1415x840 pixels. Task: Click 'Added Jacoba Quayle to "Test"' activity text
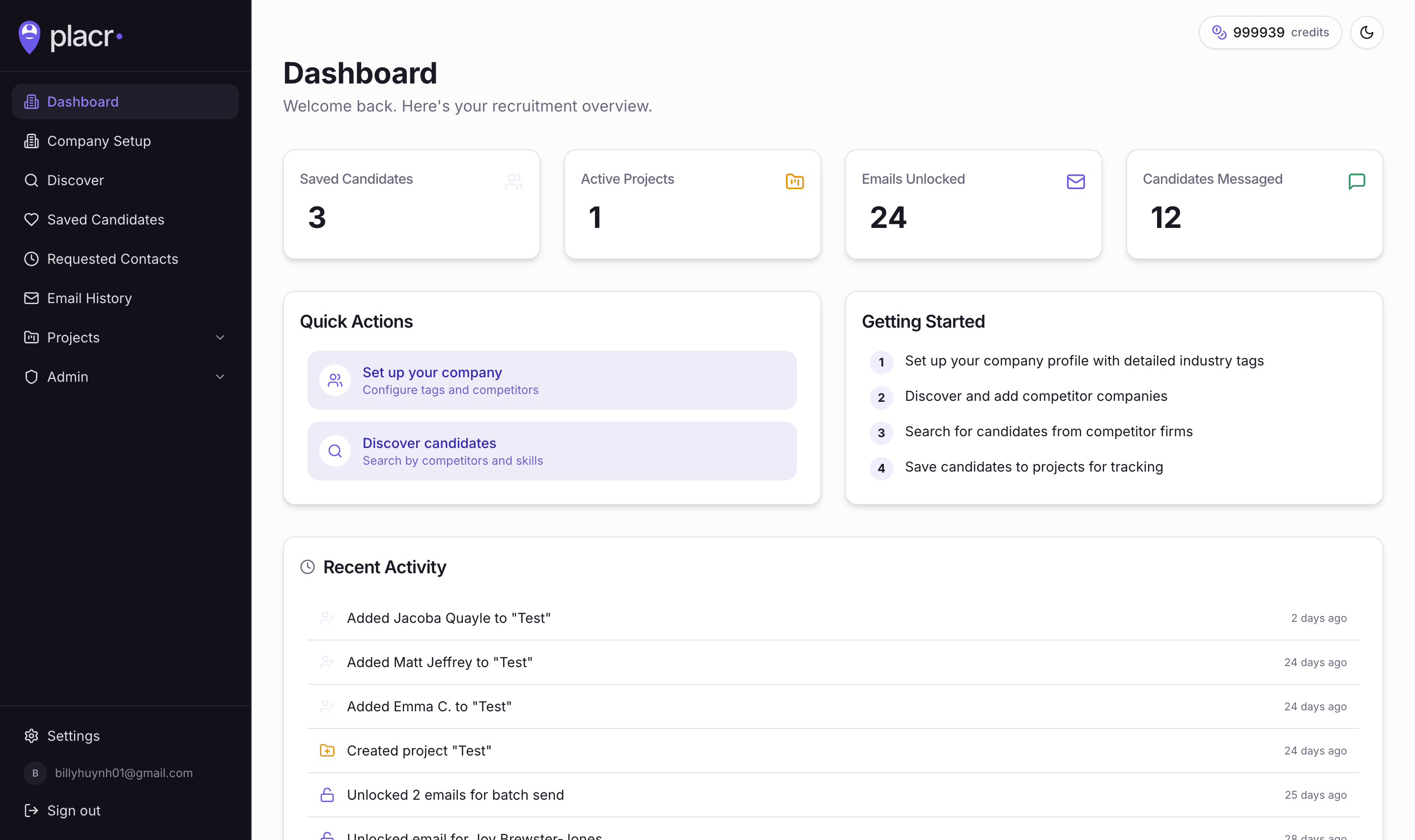[x=449, y=618]
